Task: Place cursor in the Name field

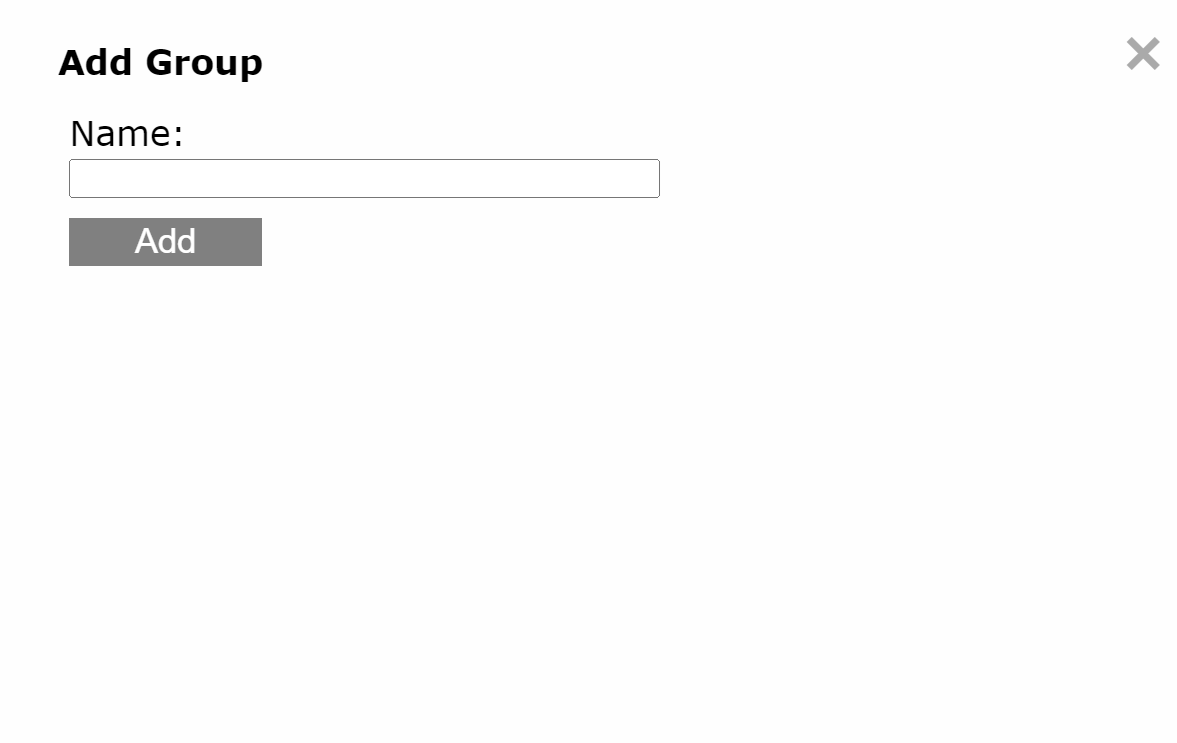Action: (x=364, y=179)
